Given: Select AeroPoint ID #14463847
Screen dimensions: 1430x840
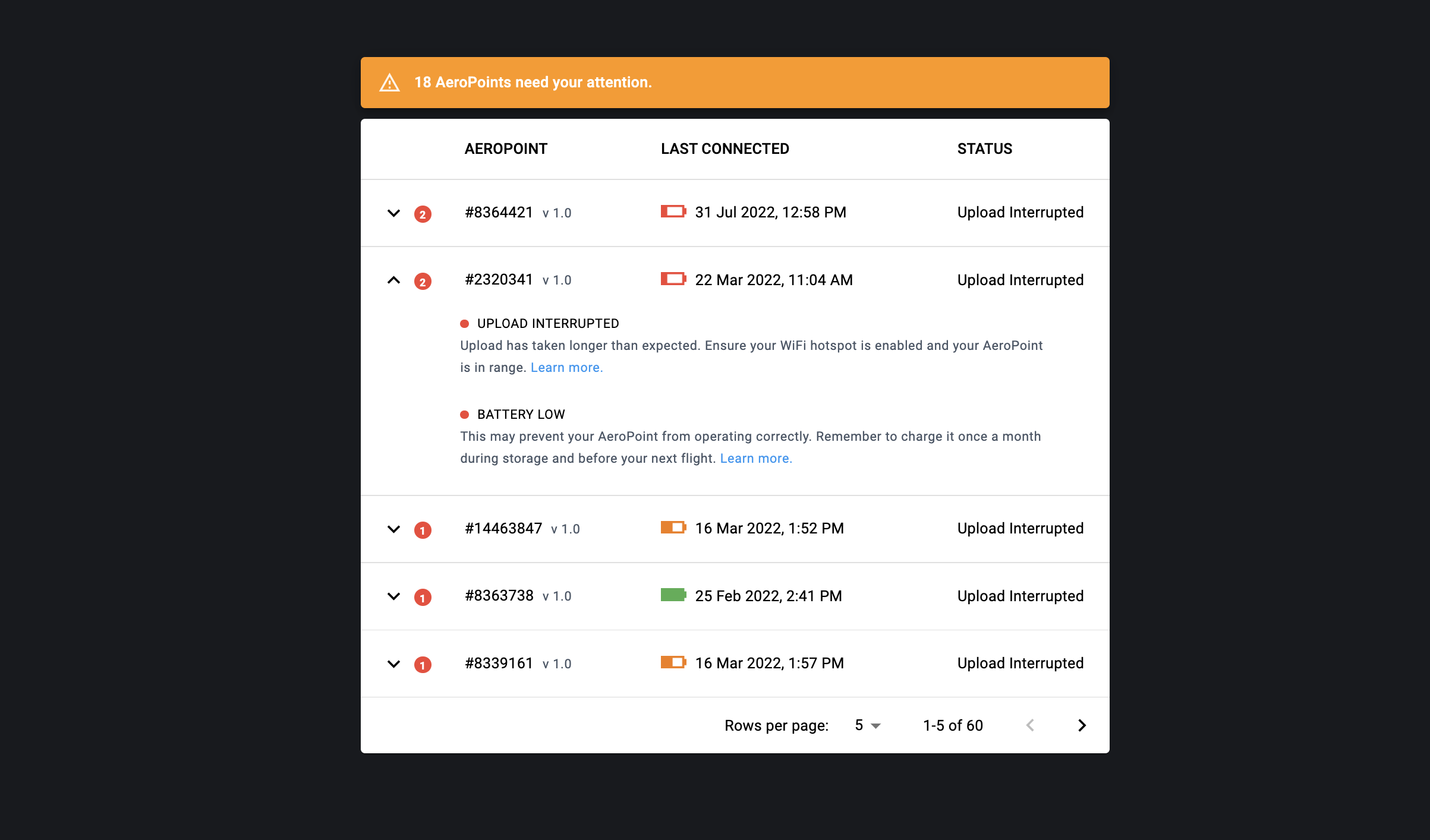Looking at the screenshot, I should pyautogui.click(x=503, y=529).
